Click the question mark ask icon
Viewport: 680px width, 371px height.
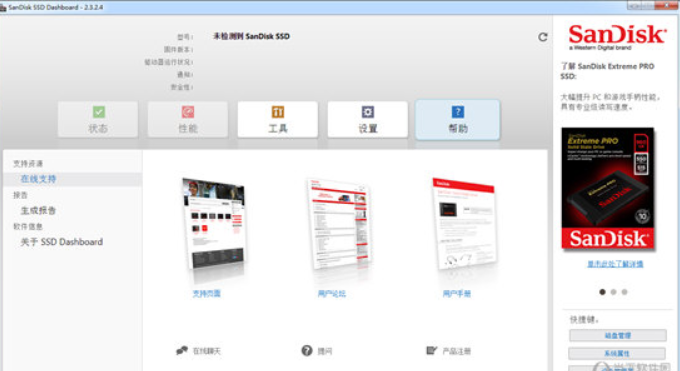[307, 350]
